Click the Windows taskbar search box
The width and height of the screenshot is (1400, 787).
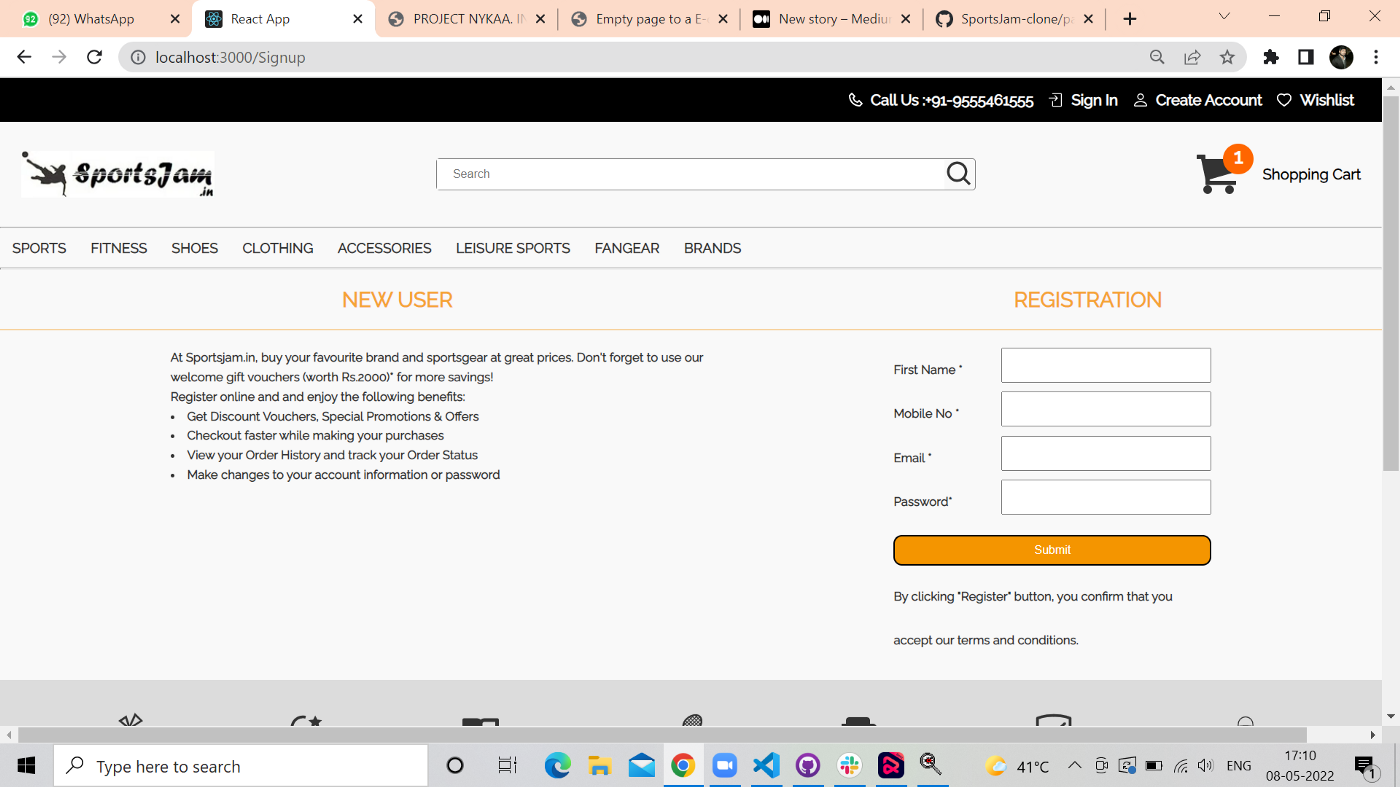tap(241, 766)
